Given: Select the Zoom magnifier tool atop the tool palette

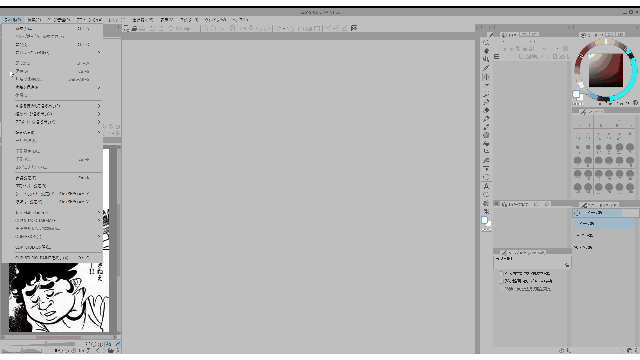Looking at the screenshot, I should tap(486, 42).
